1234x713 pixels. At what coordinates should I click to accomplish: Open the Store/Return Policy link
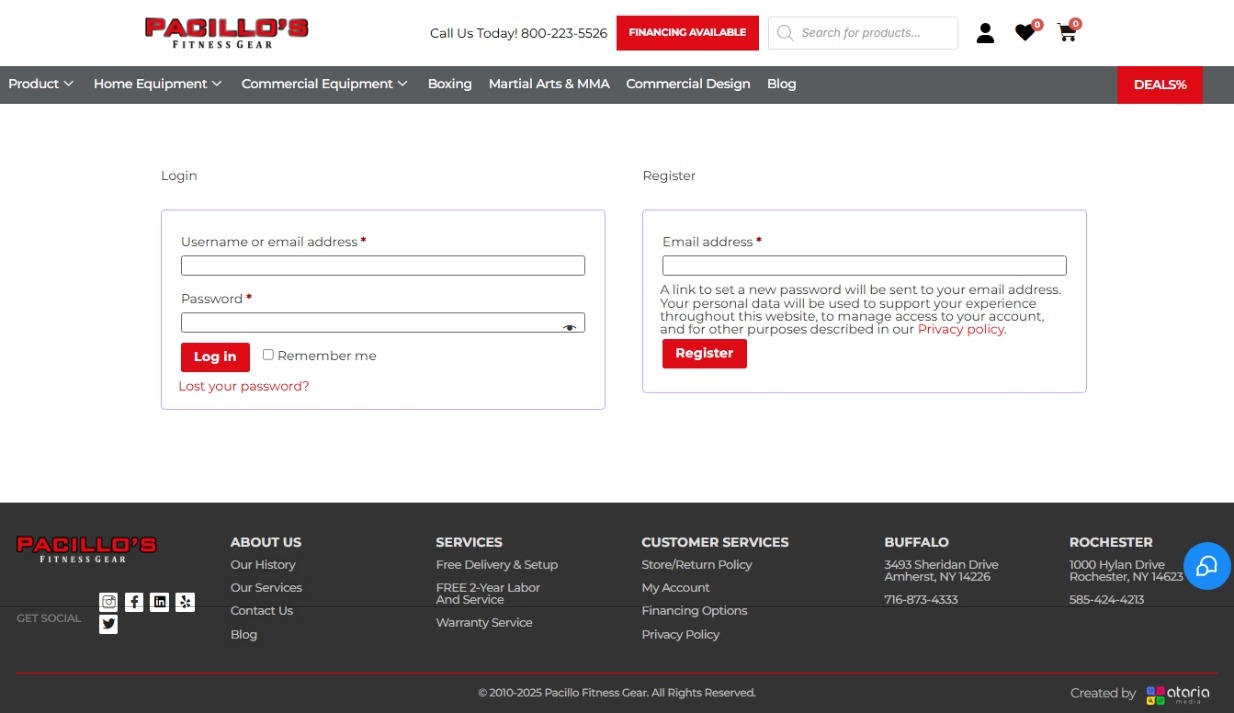coord(697,565)
